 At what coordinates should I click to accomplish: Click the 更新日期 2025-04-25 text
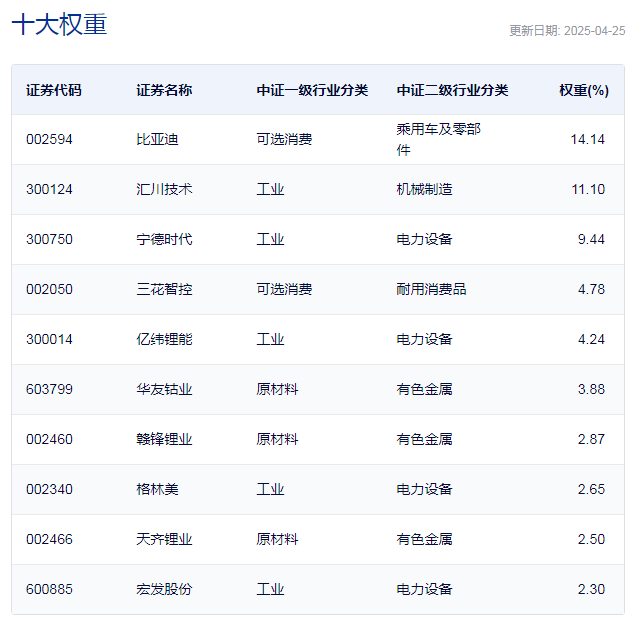[566, 30]
